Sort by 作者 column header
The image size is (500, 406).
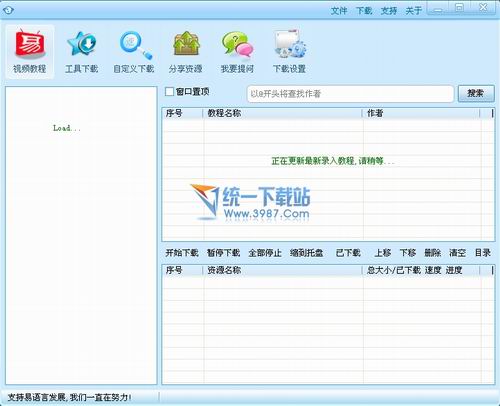tap(421, 113)
